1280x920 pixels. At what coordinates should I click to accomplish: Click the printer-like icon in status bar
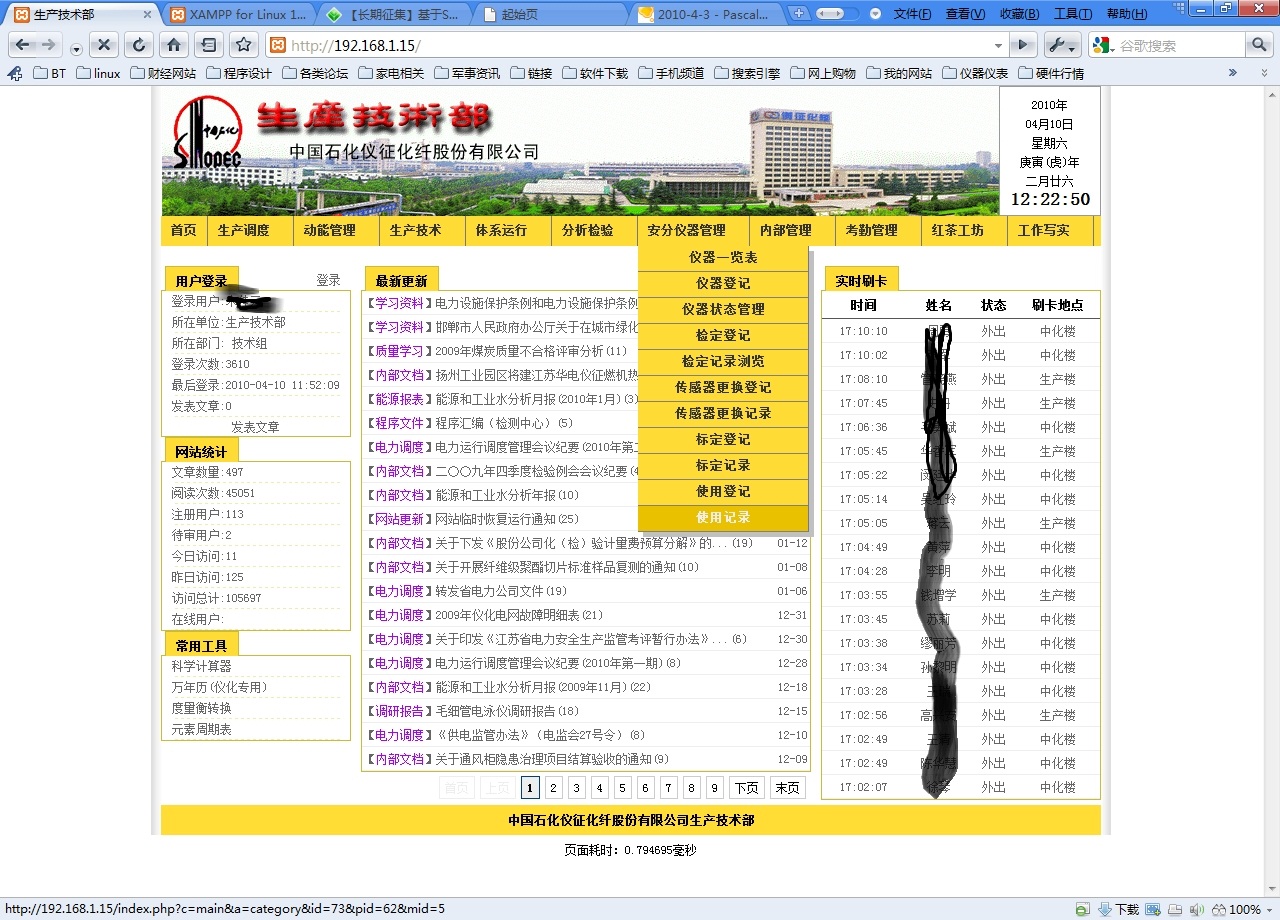[1174, 909]
